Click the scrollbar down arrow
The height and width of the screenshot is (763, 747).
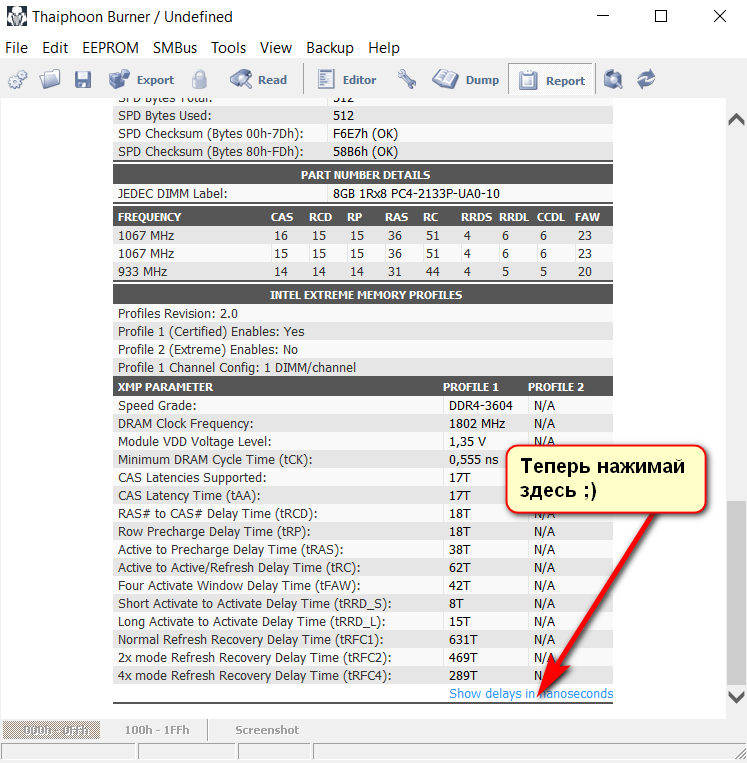pyautogui.click(x=736, y=696)
